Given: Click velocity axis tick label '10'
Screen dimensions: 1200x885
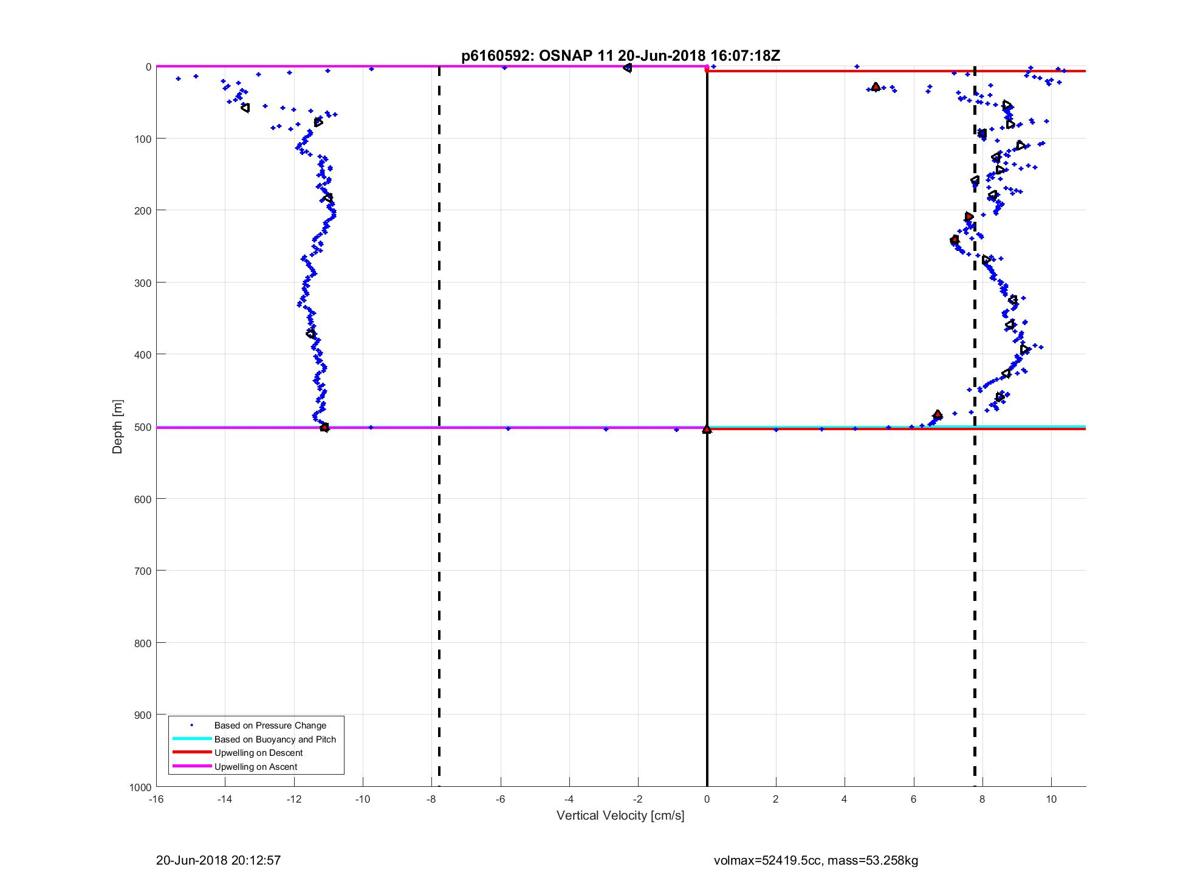Looking at the screenshot, I should click(1051, 800).
